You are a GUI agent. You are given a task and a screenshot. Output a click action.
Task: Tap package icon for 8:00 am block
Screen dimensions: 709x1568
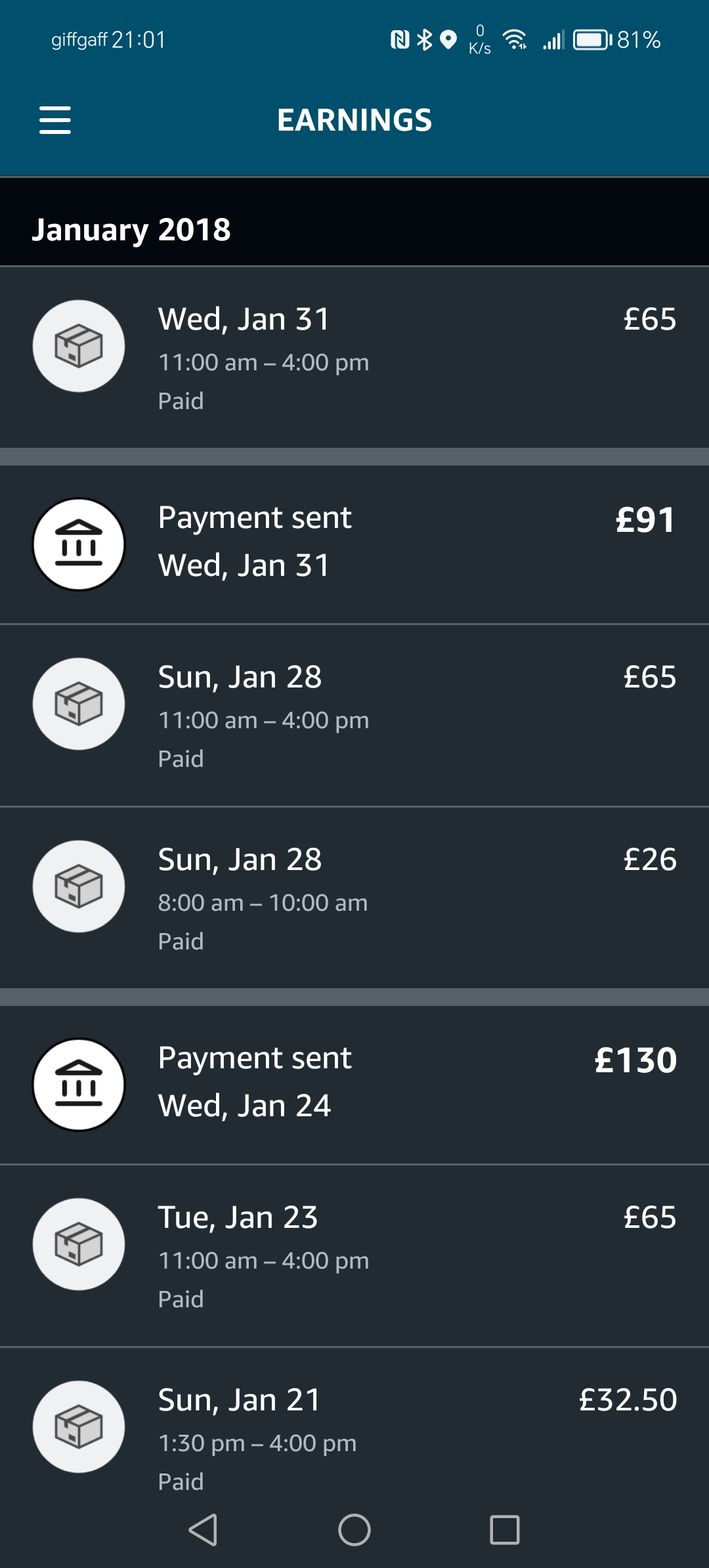tap(79, 886)
